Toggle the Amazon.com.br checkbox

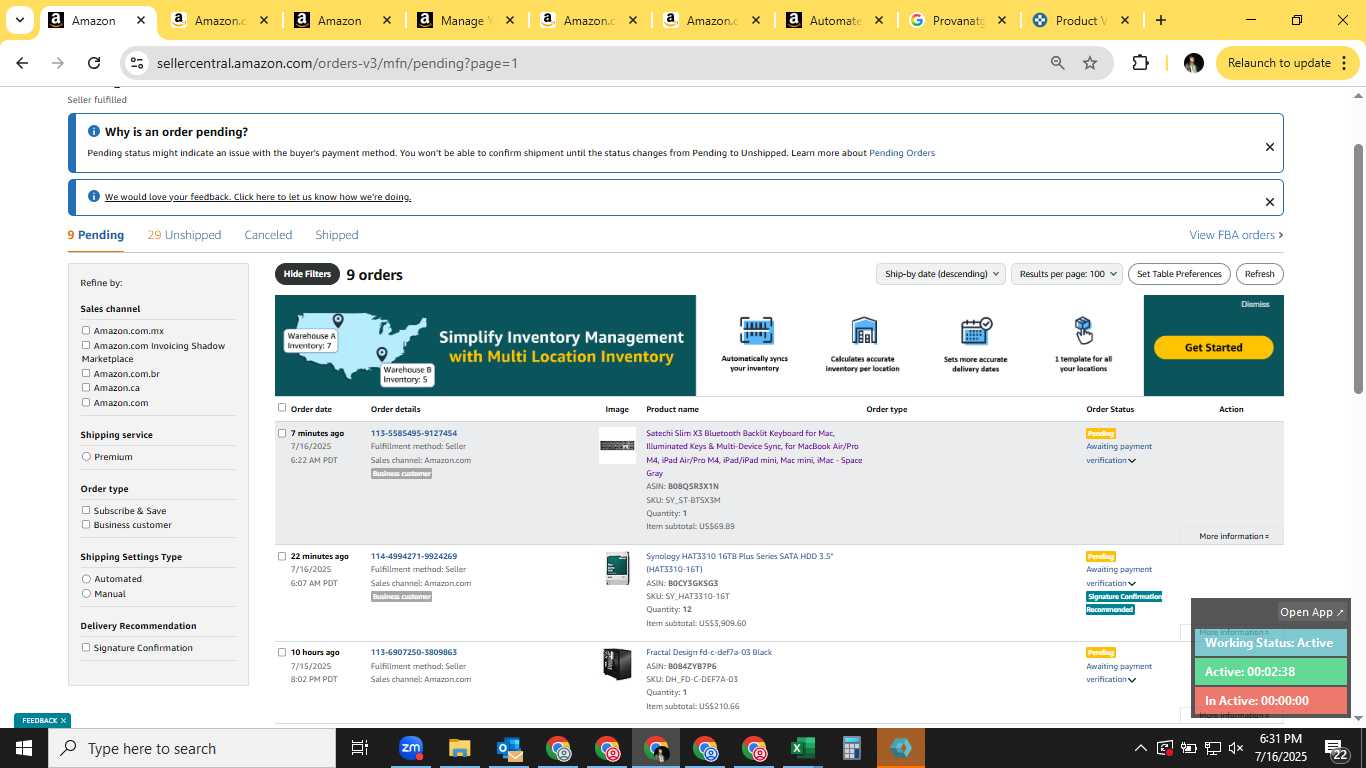point(86,373)
